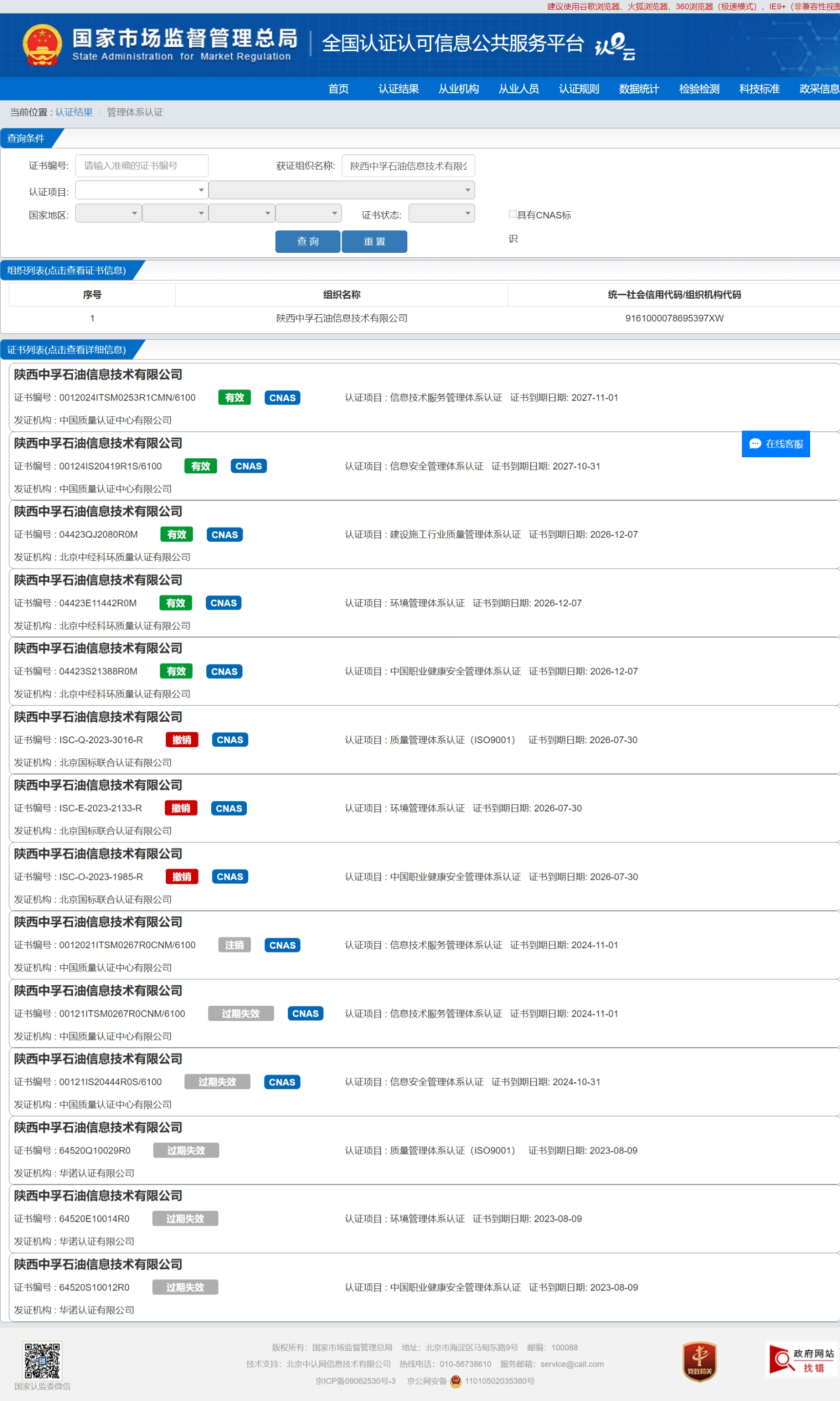Image resolution: width=840 pixels, height=1401 pixels.
Task: Open the 科技标准 navigation menu
Action: [759, 89]
